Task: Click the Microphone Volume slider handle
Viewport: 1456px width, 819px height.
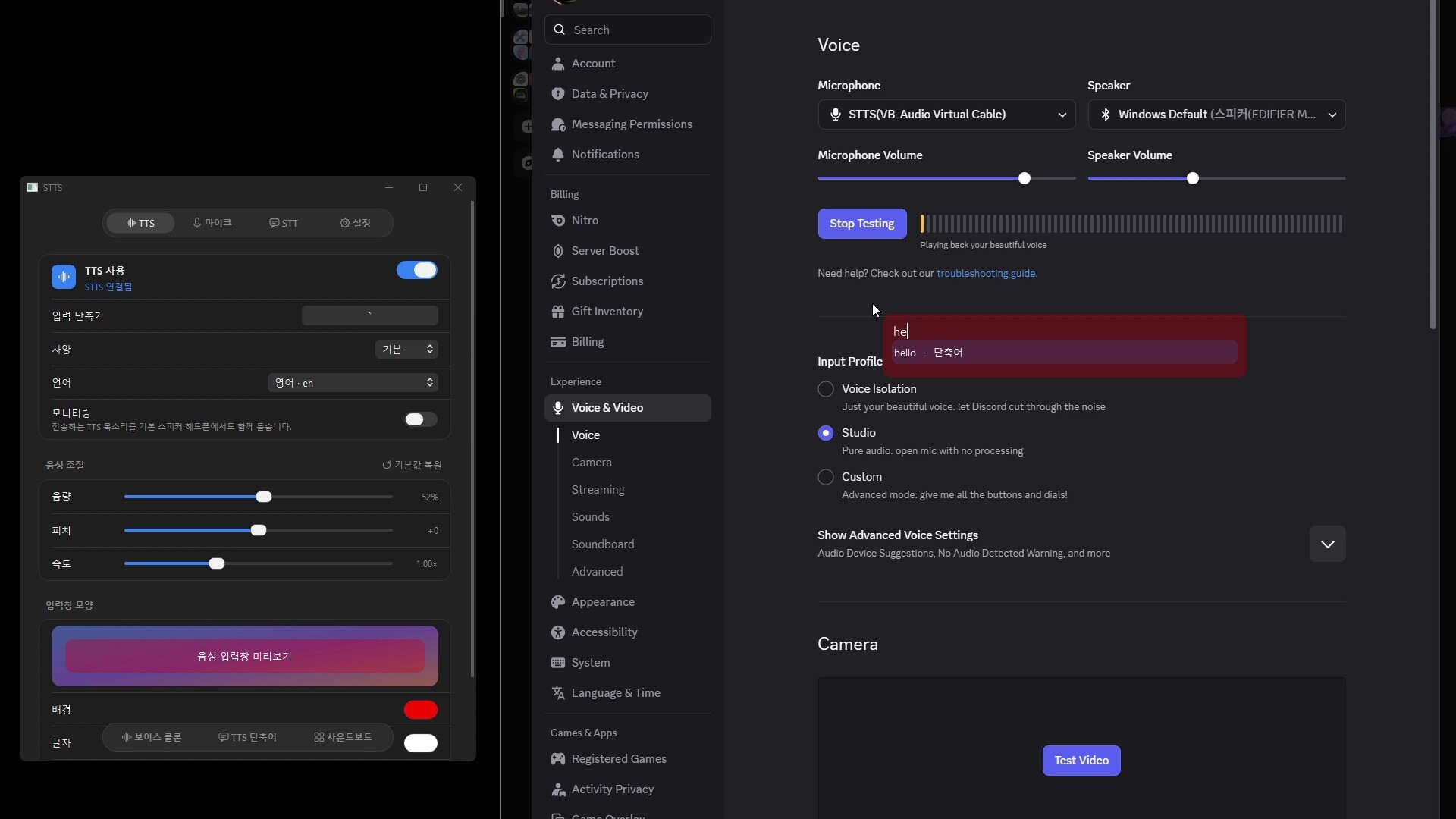Action: 1025,178
